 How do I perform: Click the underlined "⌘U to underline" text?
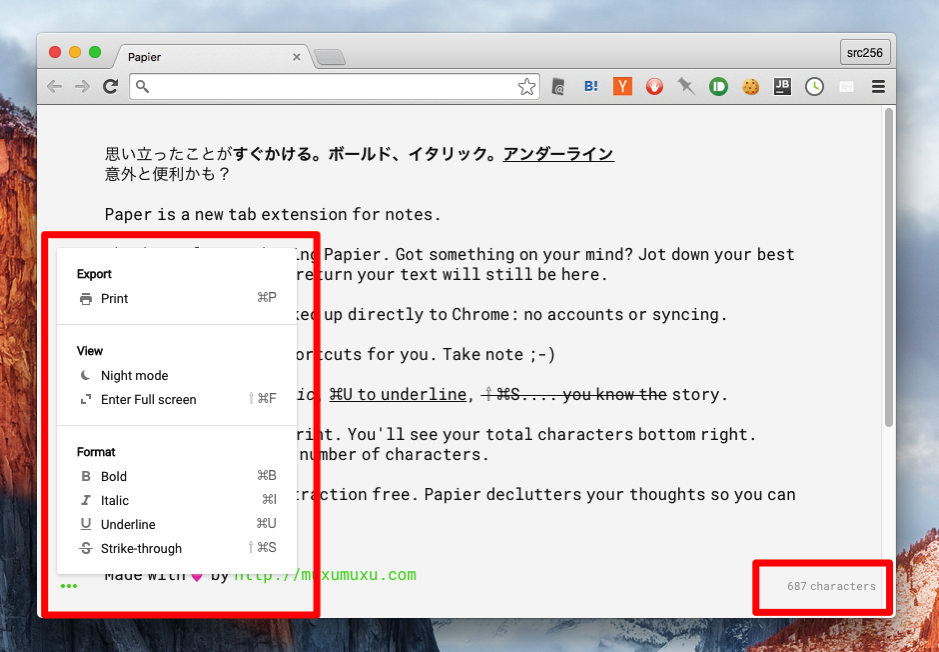(398, 394)
